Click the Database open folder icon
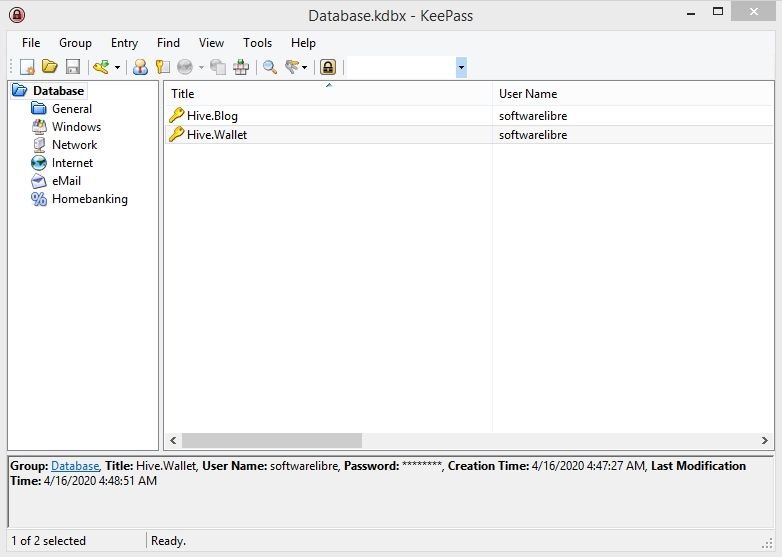782x557 pixels. pyautogui.click(x=20, y=90)
